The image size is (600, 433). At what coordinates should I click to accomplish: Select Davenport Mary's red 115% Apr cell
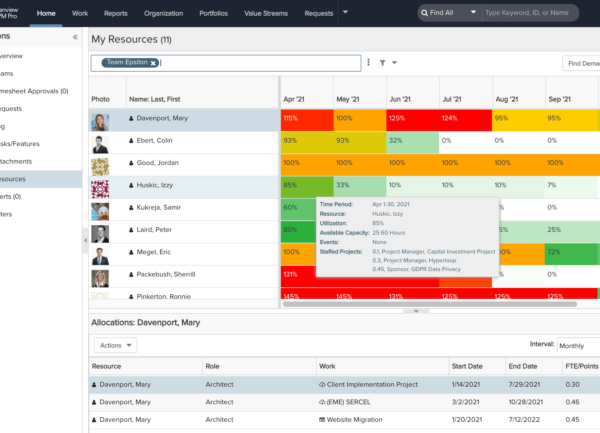[x=305, y=119]
